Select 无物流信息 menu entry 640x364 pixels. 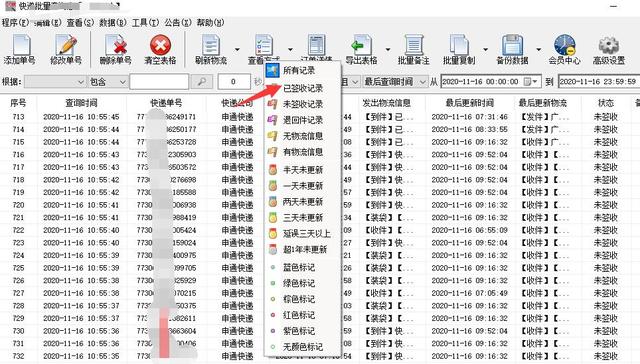(302, 136)
